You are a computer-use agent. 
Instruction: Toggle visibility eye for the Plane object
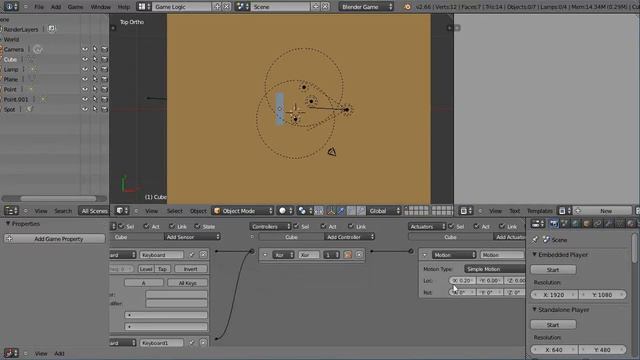coord(85,79)
